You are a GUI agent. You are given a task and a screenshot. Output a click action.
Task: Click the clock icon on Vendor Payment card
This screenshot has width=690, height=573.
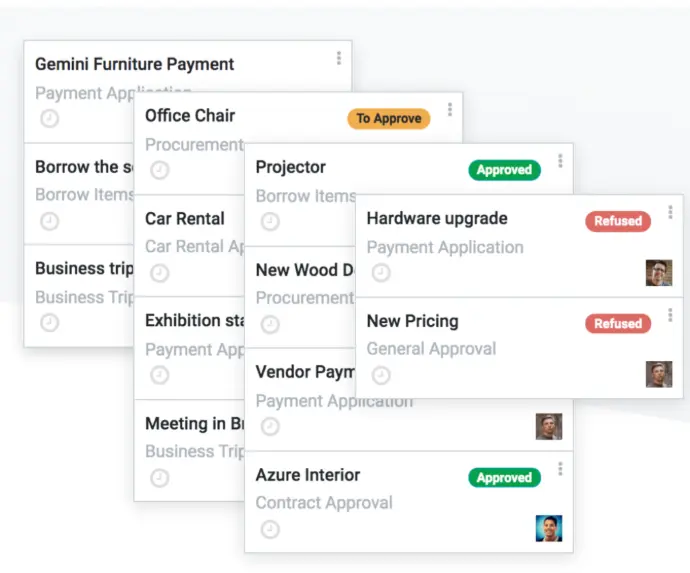(270, 426)
